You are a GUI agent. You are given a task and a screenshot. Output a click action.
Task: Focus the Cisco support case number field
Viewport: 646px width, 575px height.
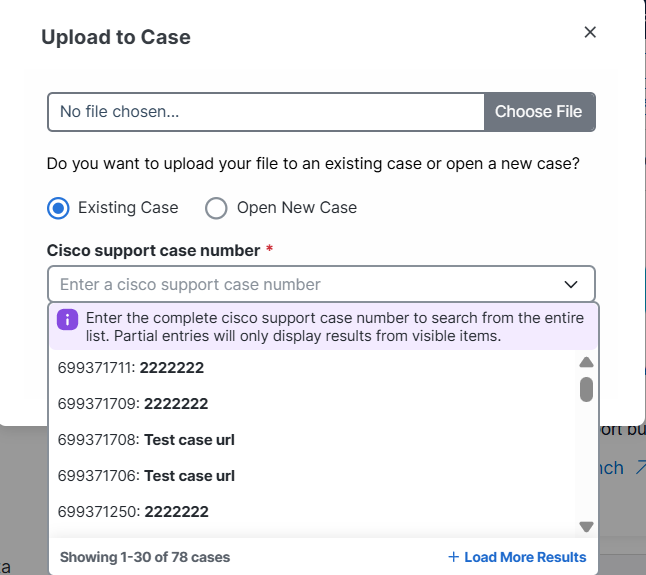click(300, 284)
